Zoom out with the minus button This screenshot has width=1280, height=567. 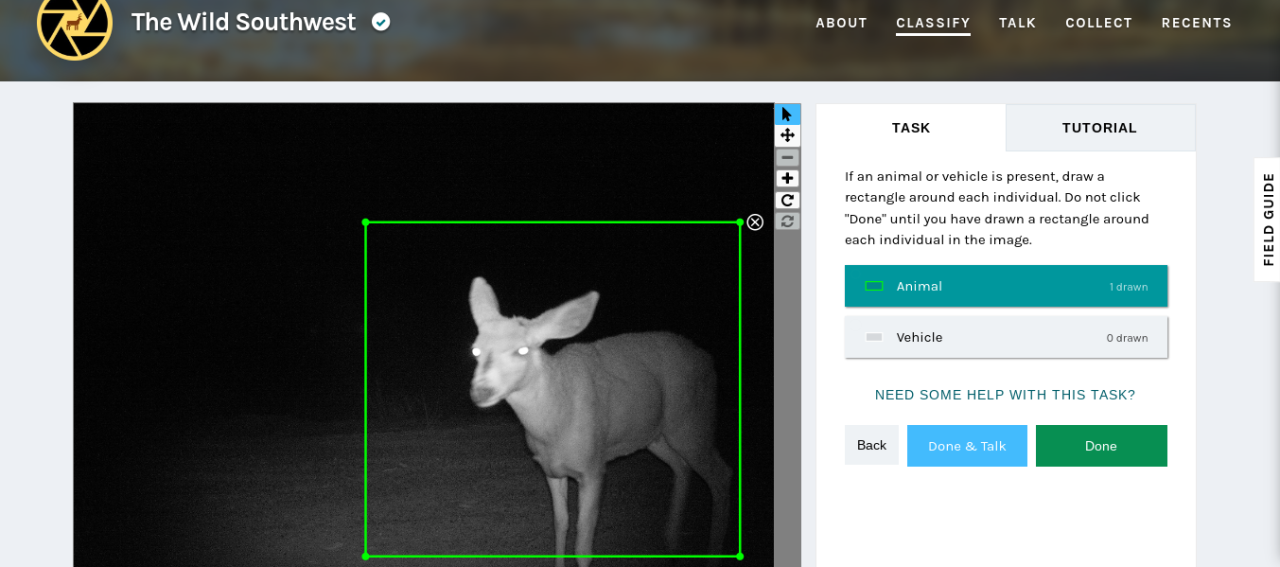[x=787, y=157]
